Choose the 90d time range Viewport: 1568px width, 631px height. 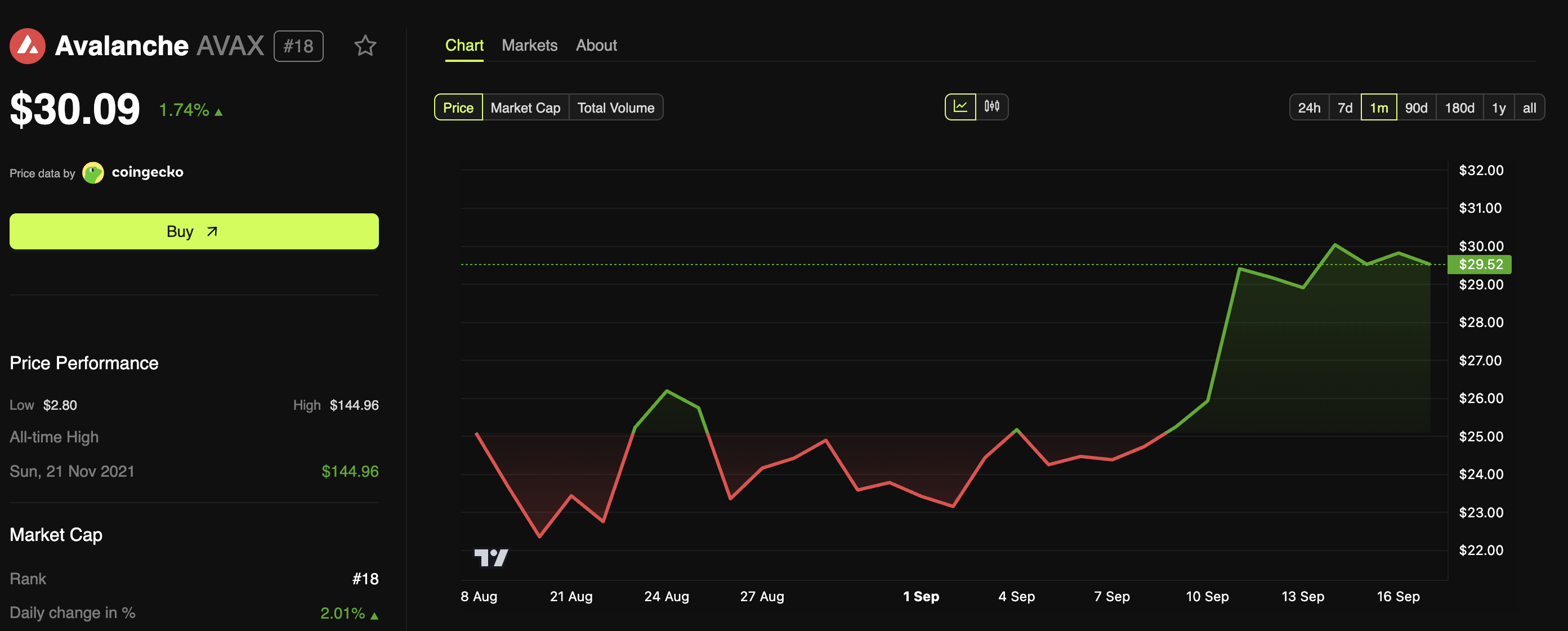point(1416,108)
